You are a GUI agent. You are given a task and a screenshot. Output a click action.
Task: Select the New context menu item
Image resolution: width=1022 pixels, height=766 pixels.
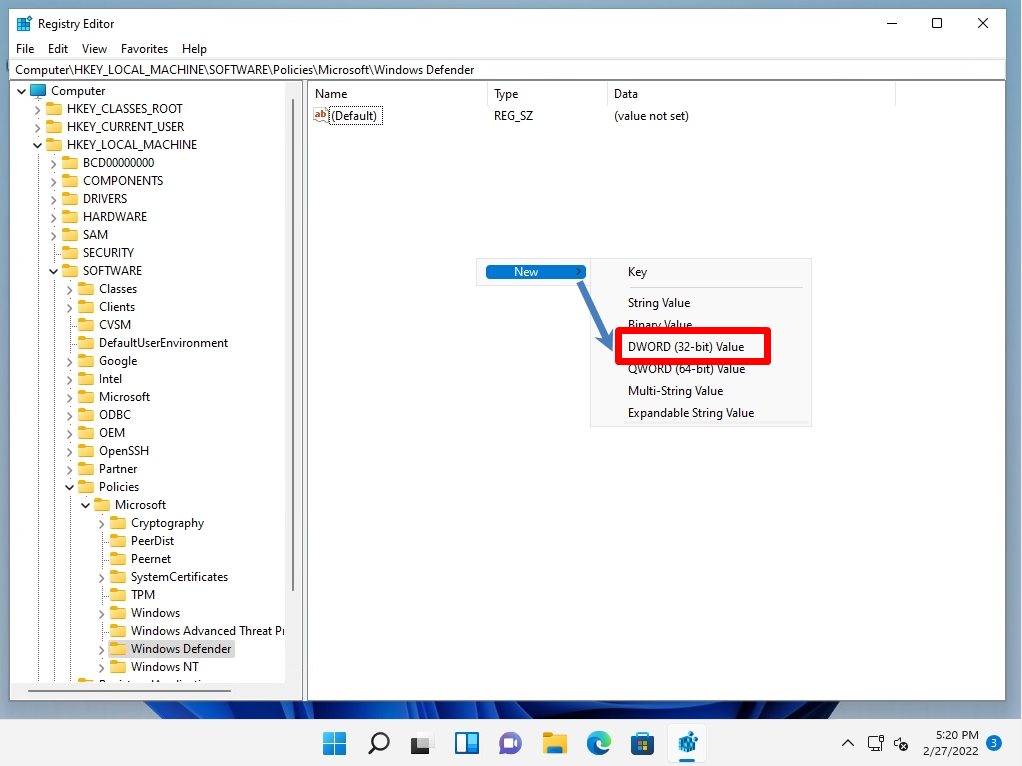[535, 272]
